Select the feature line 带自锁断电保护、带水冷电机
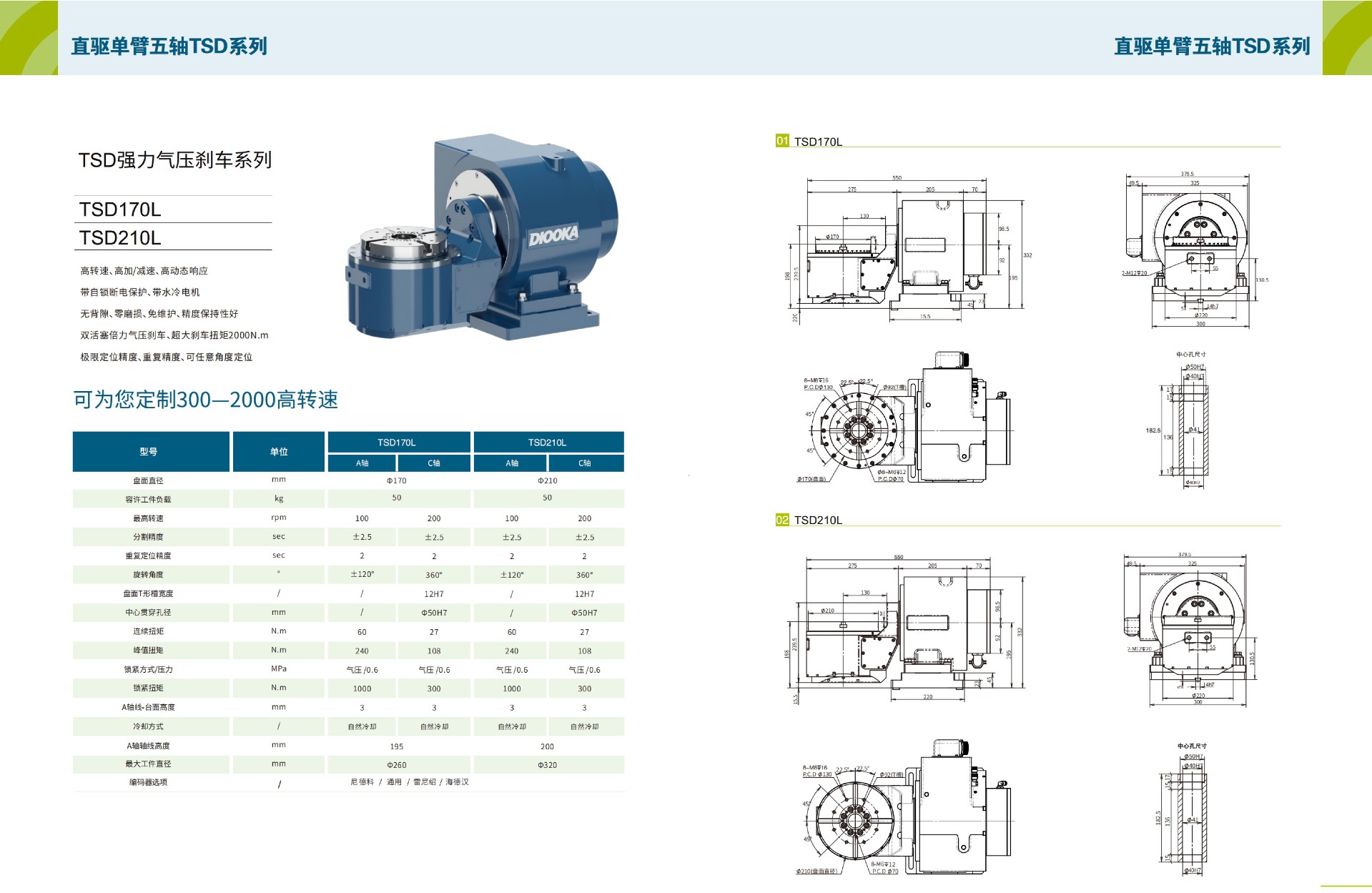The width and height of the screenshot is (1372, 893). 140,292
